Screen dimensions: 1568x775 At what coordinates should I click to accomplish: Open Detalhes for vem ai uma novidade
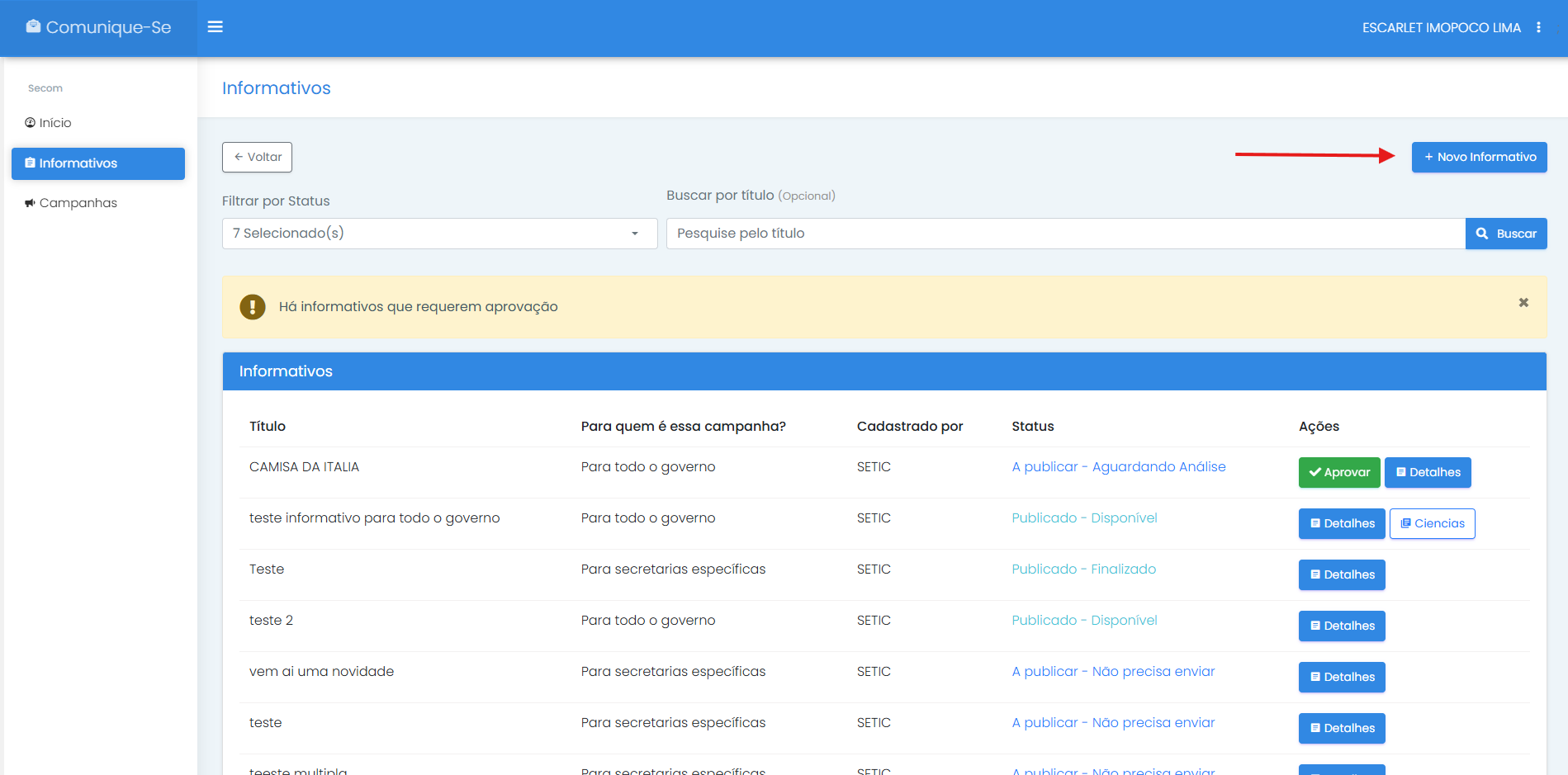1342,677
